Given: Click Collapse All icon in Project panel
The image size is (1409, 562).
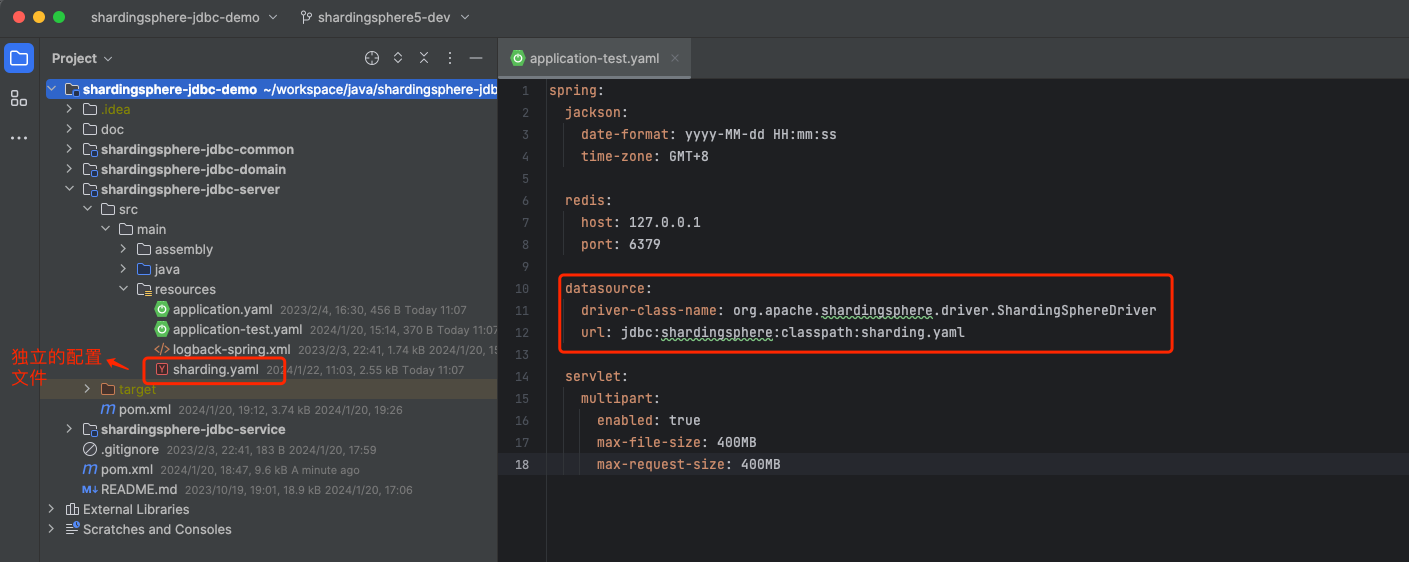Looking at the screenshot, I should point(424,58).
